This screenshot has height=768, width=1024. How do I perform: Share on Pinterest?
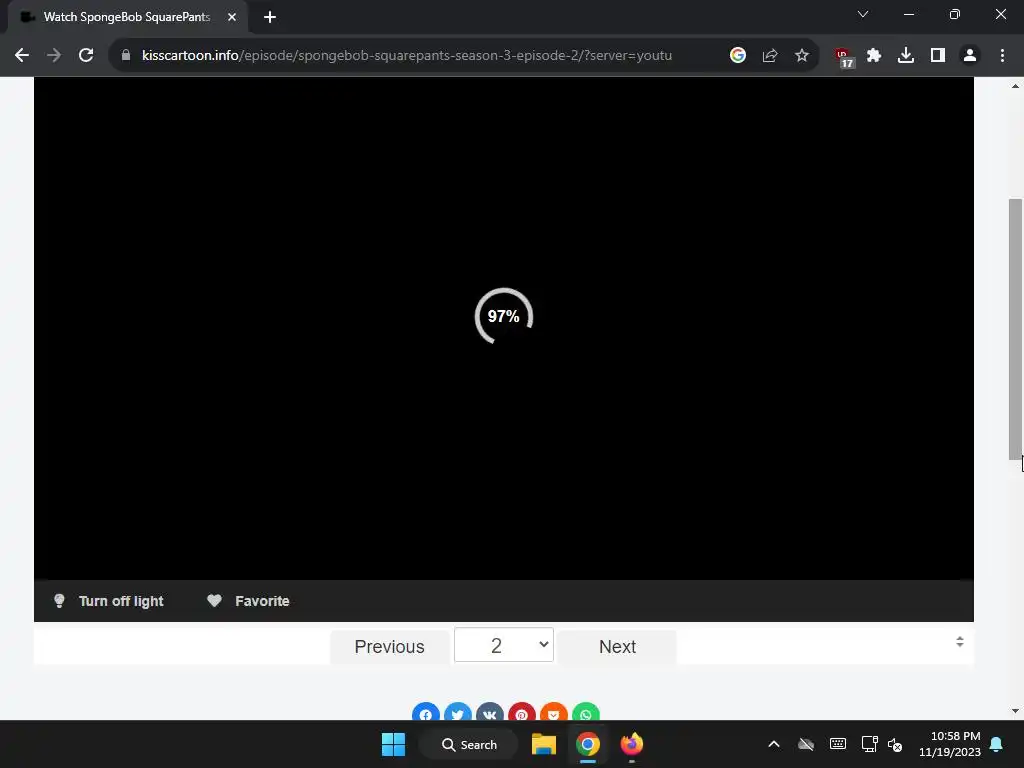click(x=522, y=712)
